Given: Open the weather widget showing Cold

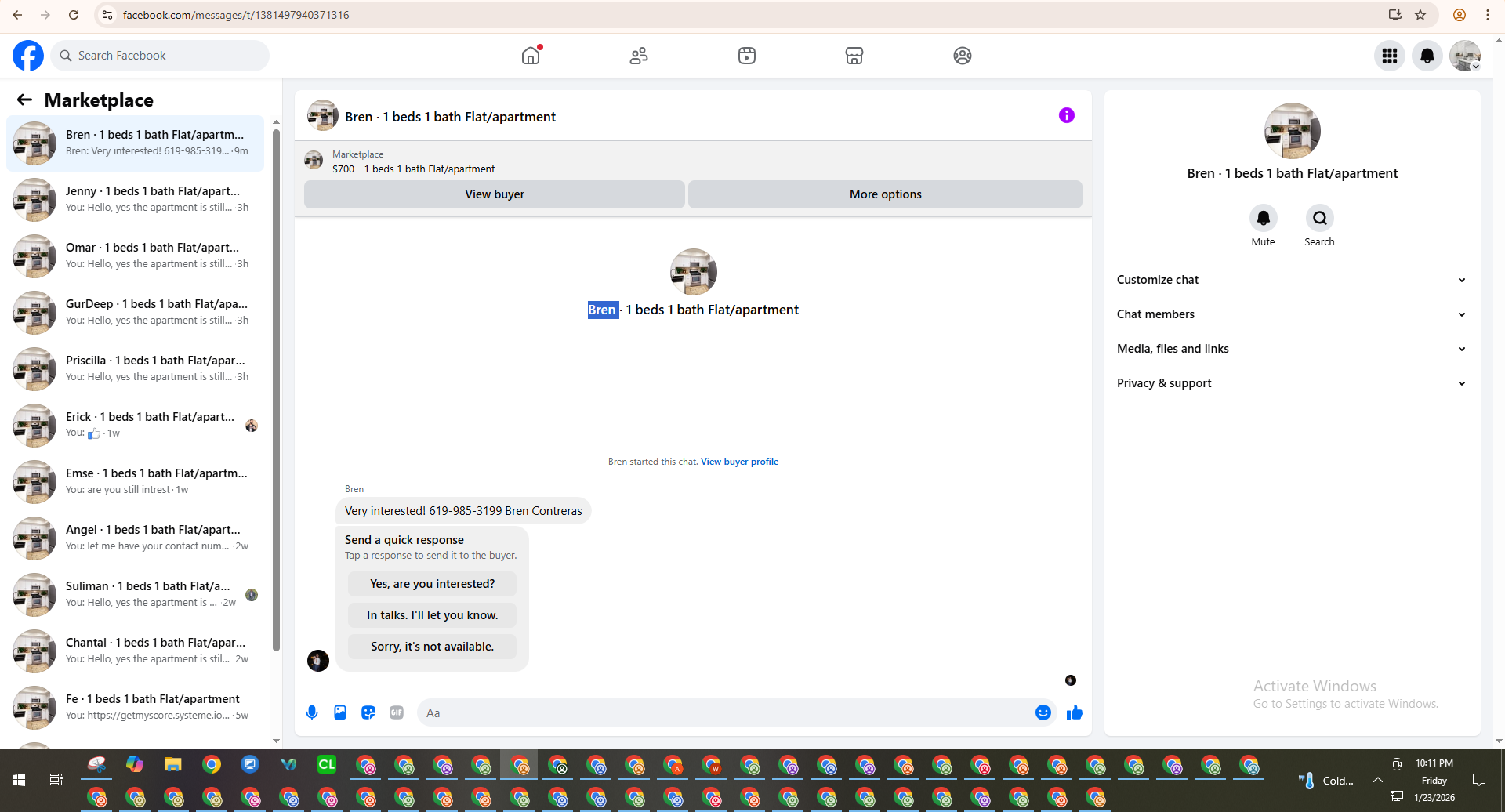Looking at the screenshot, I should click(1326, 780).
